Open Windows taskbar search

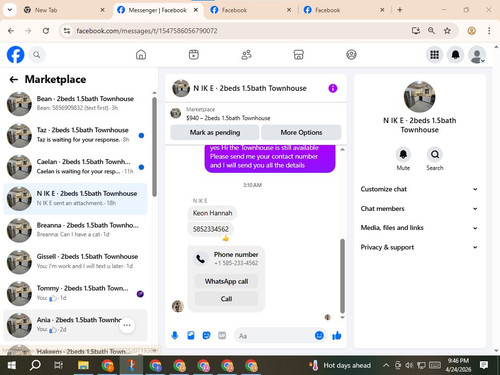click(x=35, y=365)
